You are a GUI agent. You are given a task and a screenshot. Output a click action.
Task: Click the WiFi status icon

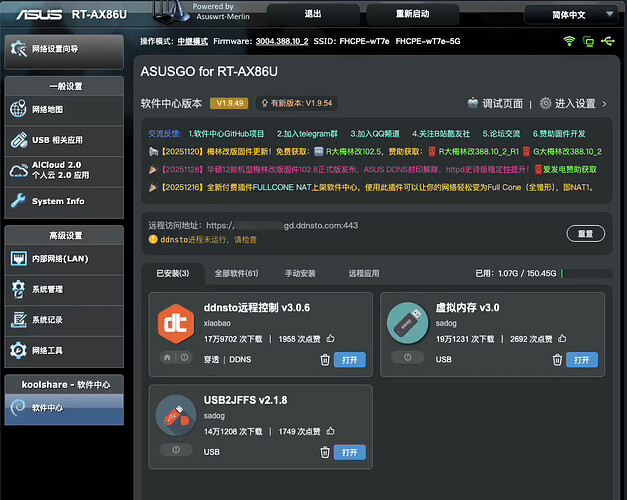point(570,42)
